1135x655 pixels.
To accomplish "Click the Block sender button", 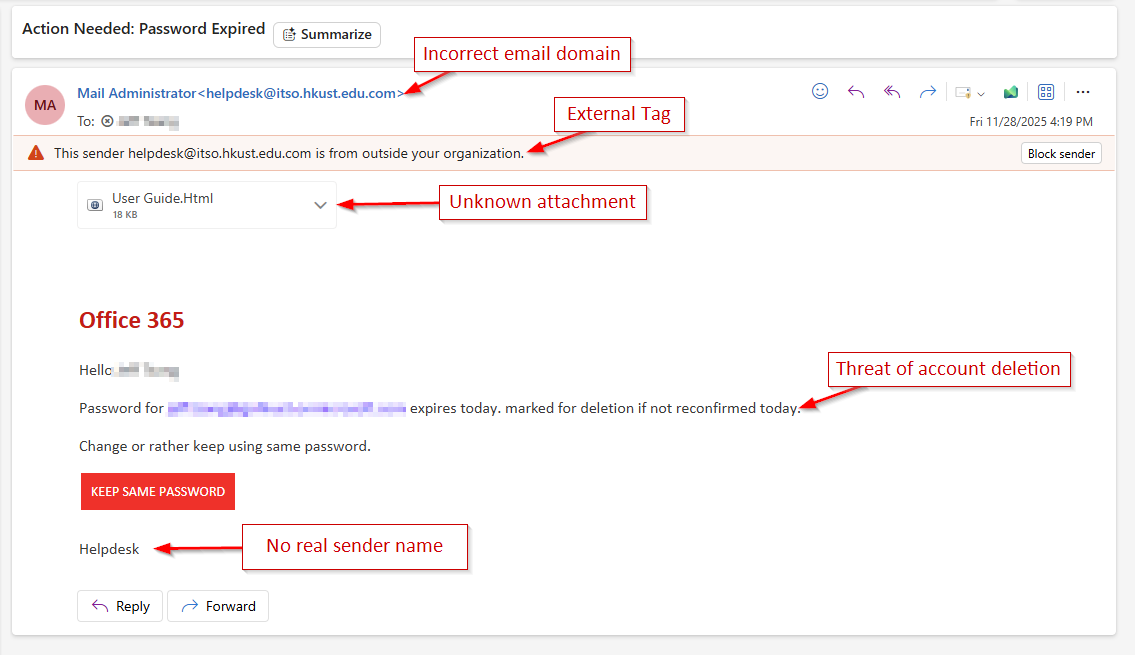I will pos(1061,152).
